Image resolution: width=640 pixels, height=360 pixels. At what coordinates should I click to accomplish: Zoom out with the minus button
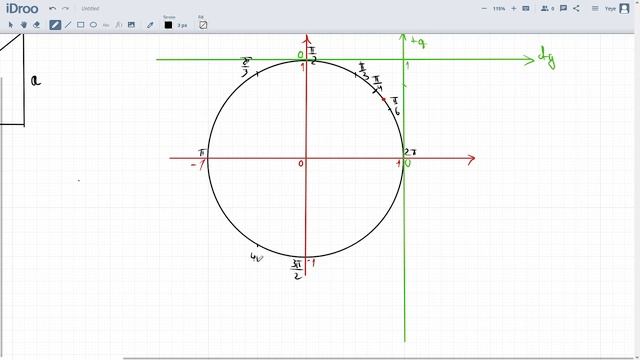pyautogui.click(x=484, y=9)
